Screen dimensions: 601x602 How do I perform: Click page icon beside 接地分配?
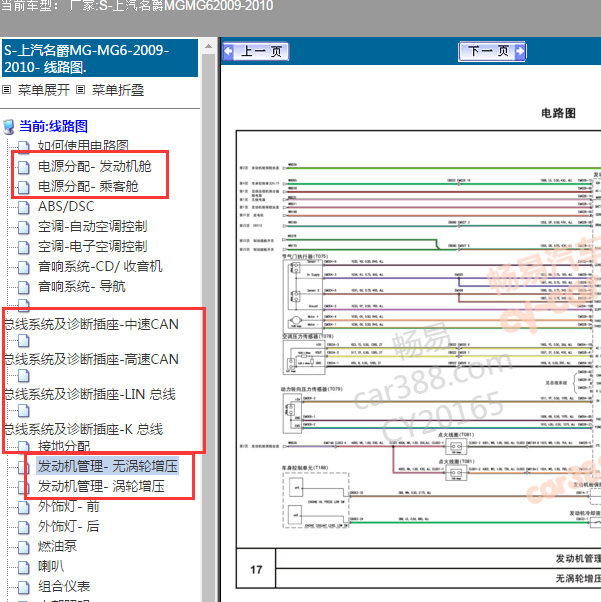[23, 447]
